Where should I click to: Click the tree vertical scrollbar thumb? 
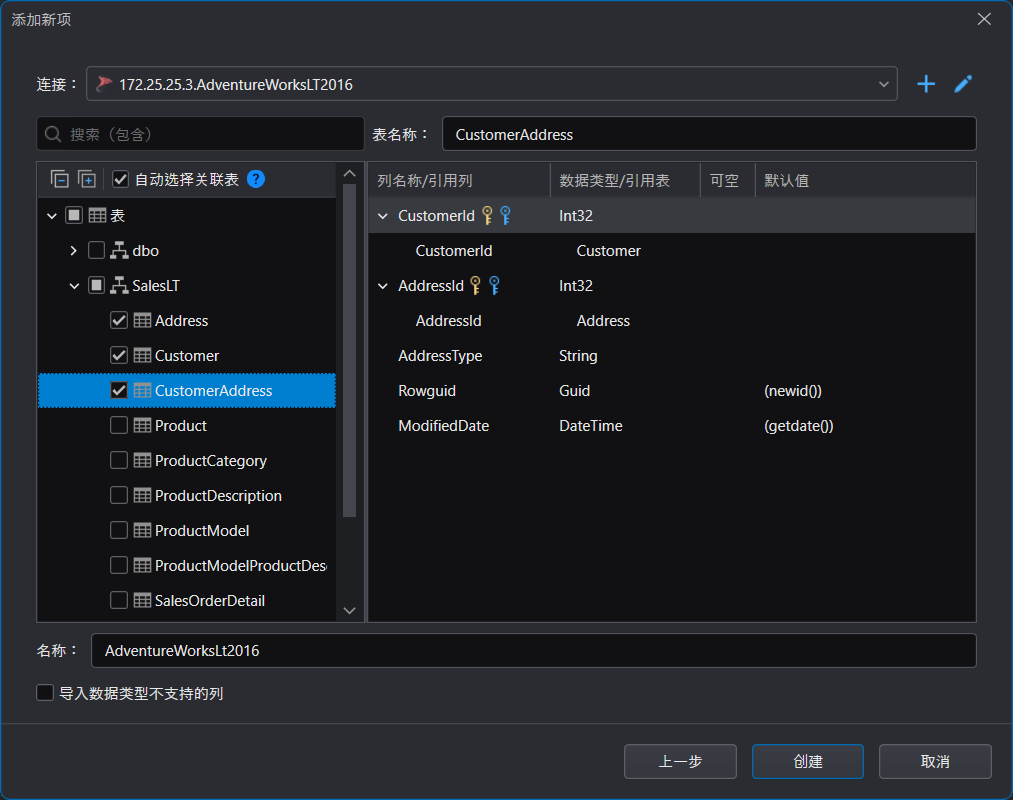tap(350, 351)
